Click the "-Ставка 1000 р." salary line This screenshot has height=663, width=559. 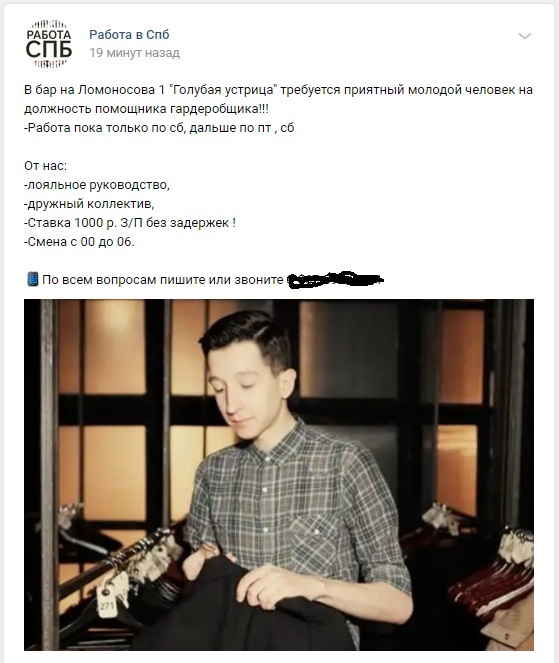(x=130, y=223)
